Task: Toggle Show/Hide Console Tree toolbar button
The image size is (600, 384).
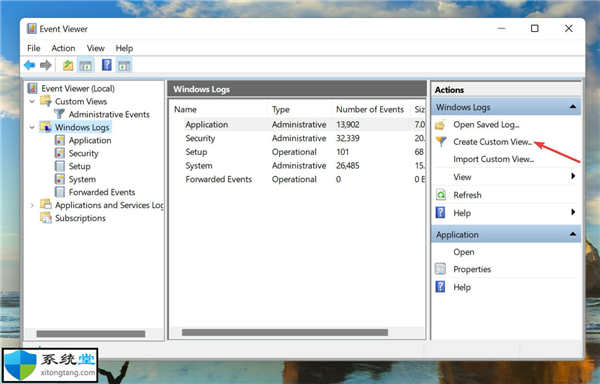Action: tap(85, 65)
